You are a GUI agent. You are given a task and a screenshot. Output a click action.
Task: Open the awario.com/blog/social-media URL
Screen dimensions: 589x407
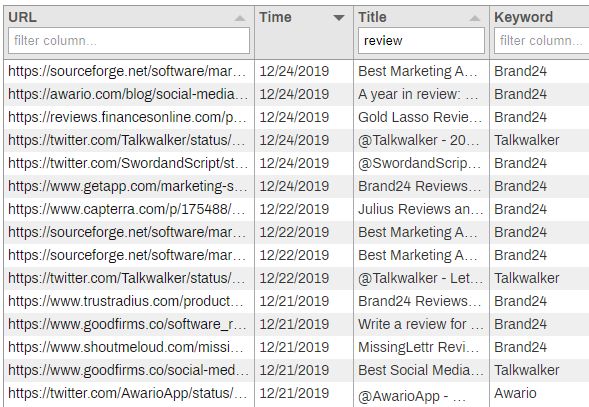(x=128, y=94)
